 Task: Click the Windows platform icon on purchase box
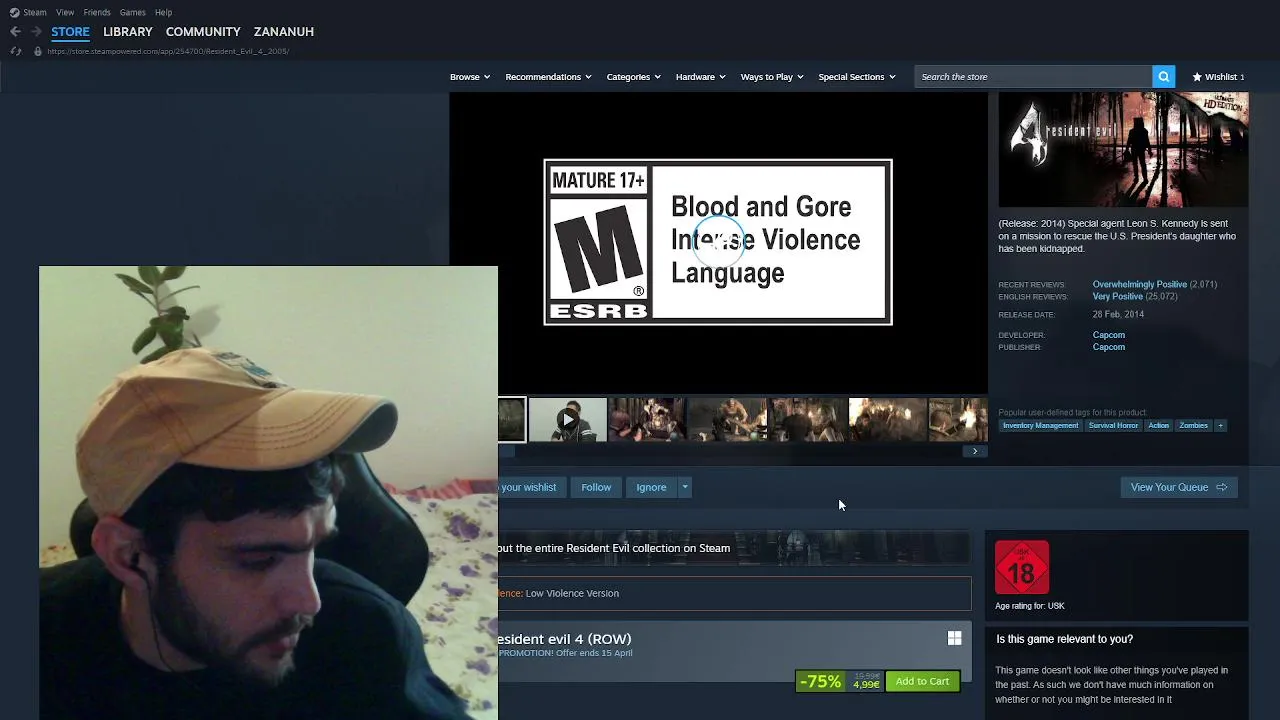(954, 638)
